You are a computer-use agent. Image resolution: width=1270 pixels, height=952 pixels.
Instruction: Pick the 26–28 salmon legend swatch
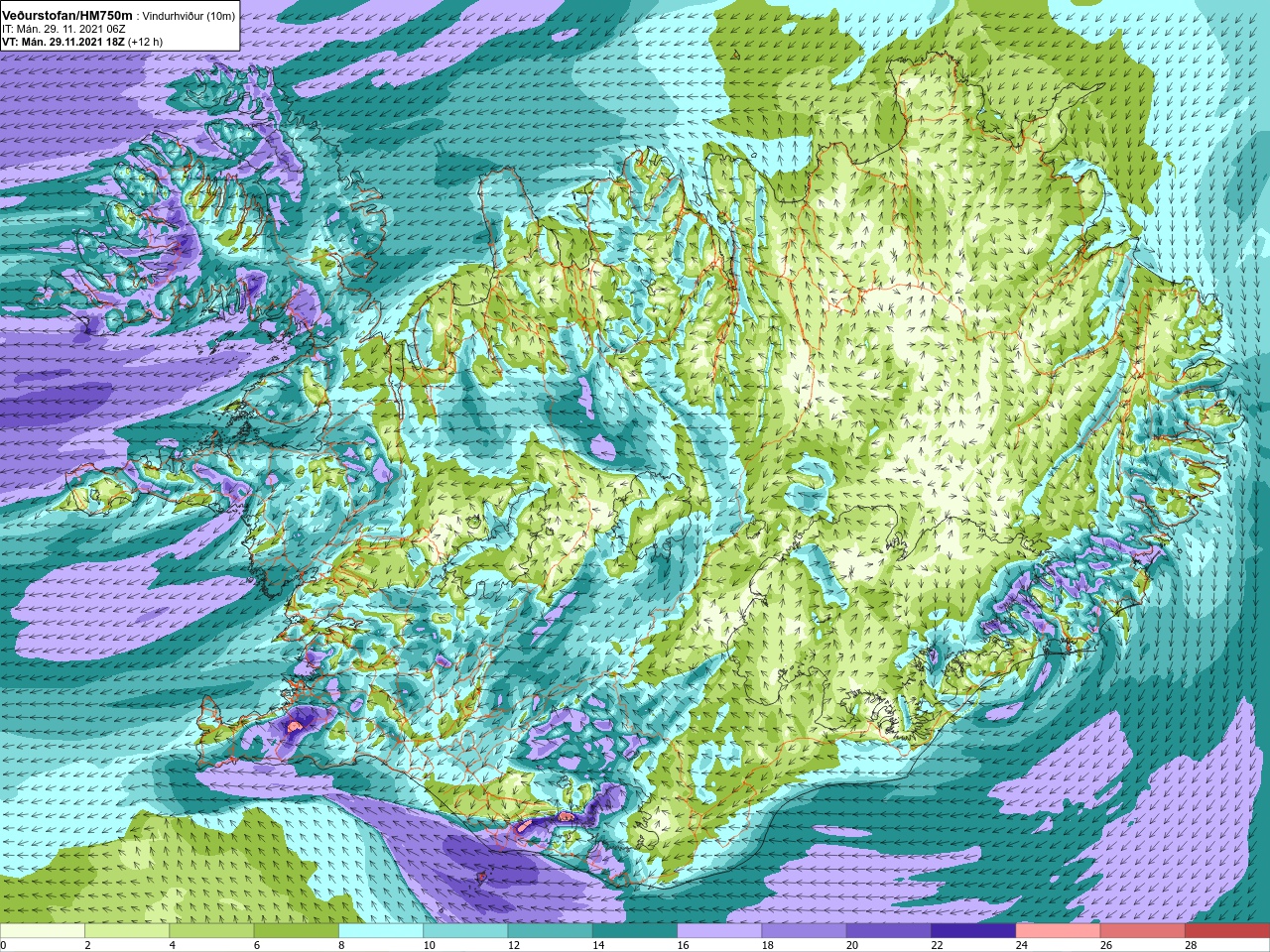tap(1143, 931)
